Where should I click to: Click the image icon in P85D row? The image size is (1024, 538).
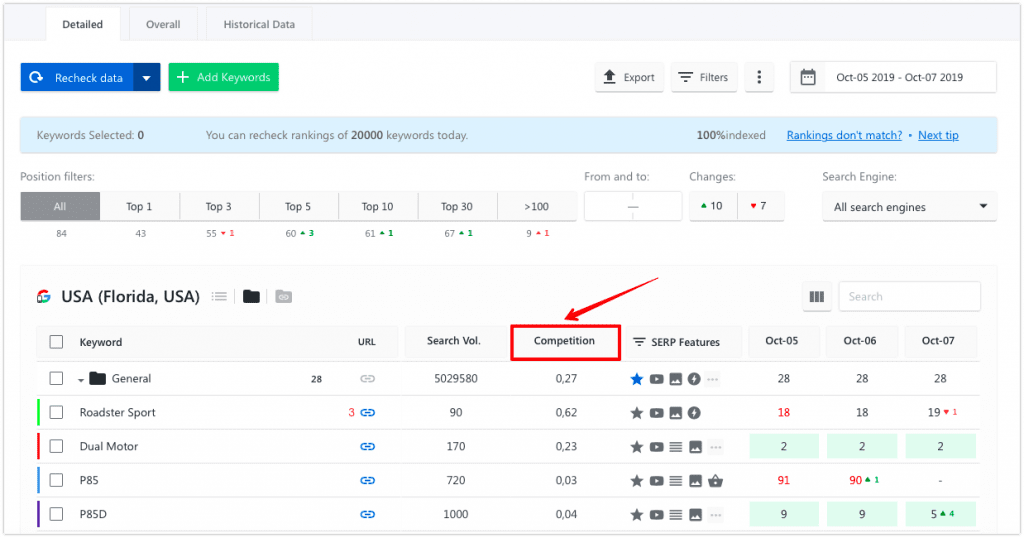click(x=696, y=514)
